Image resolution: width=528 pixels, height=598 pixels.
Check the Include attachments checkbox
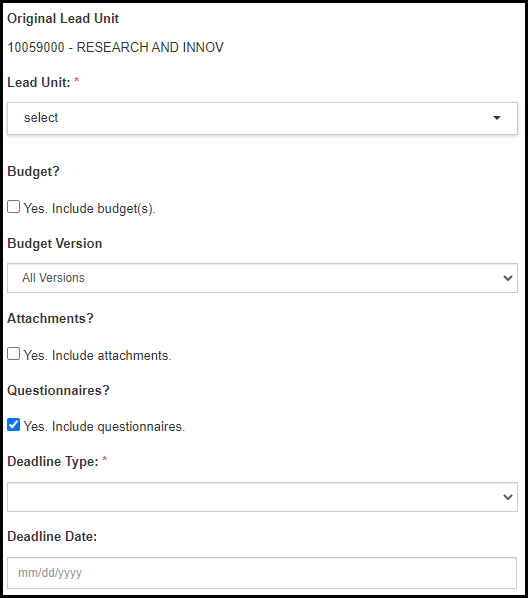[14, 354]
